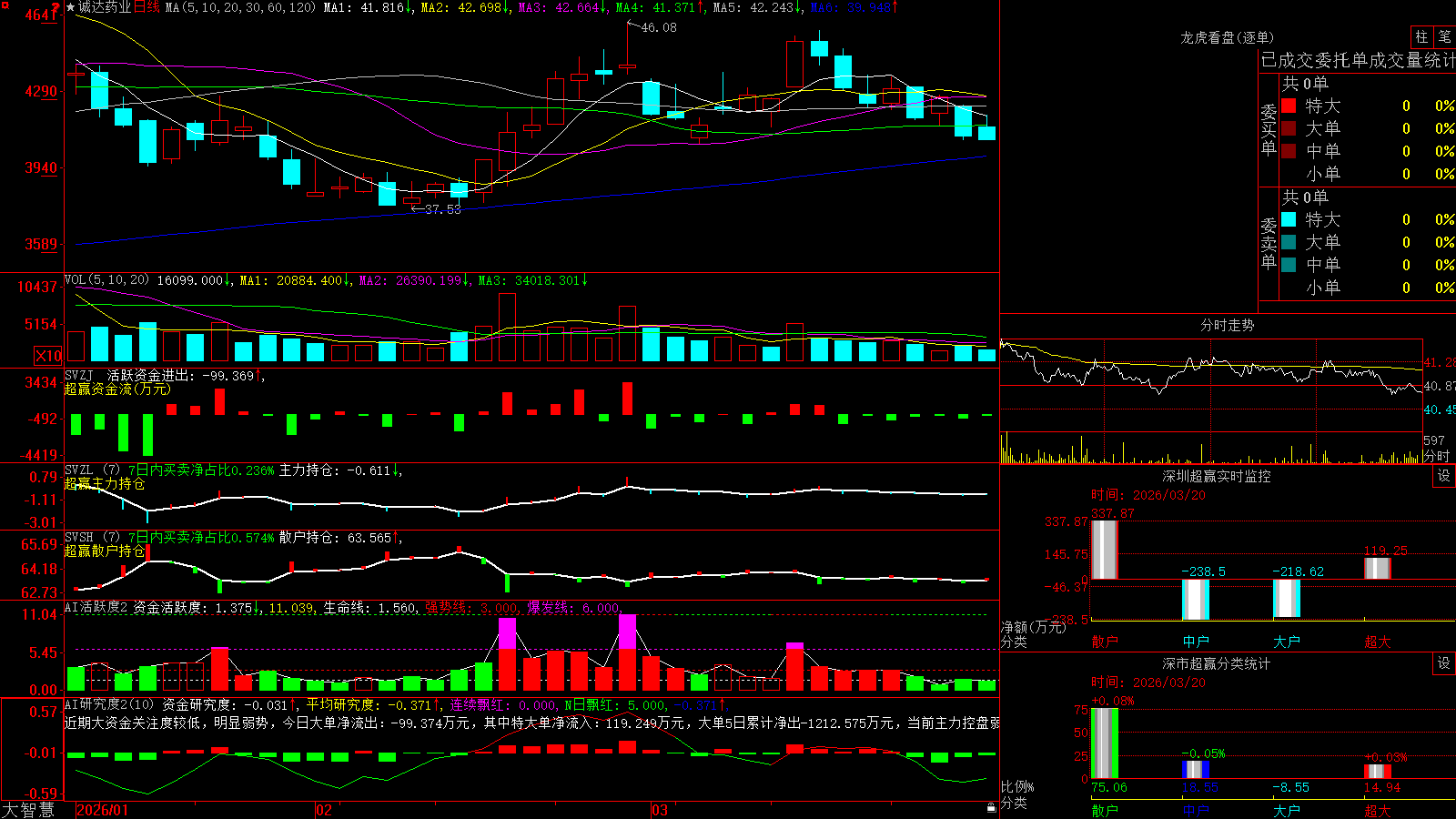Click the 2026/01 date marker on timeline
The image size is (1456, 819).
pos(103,810)
